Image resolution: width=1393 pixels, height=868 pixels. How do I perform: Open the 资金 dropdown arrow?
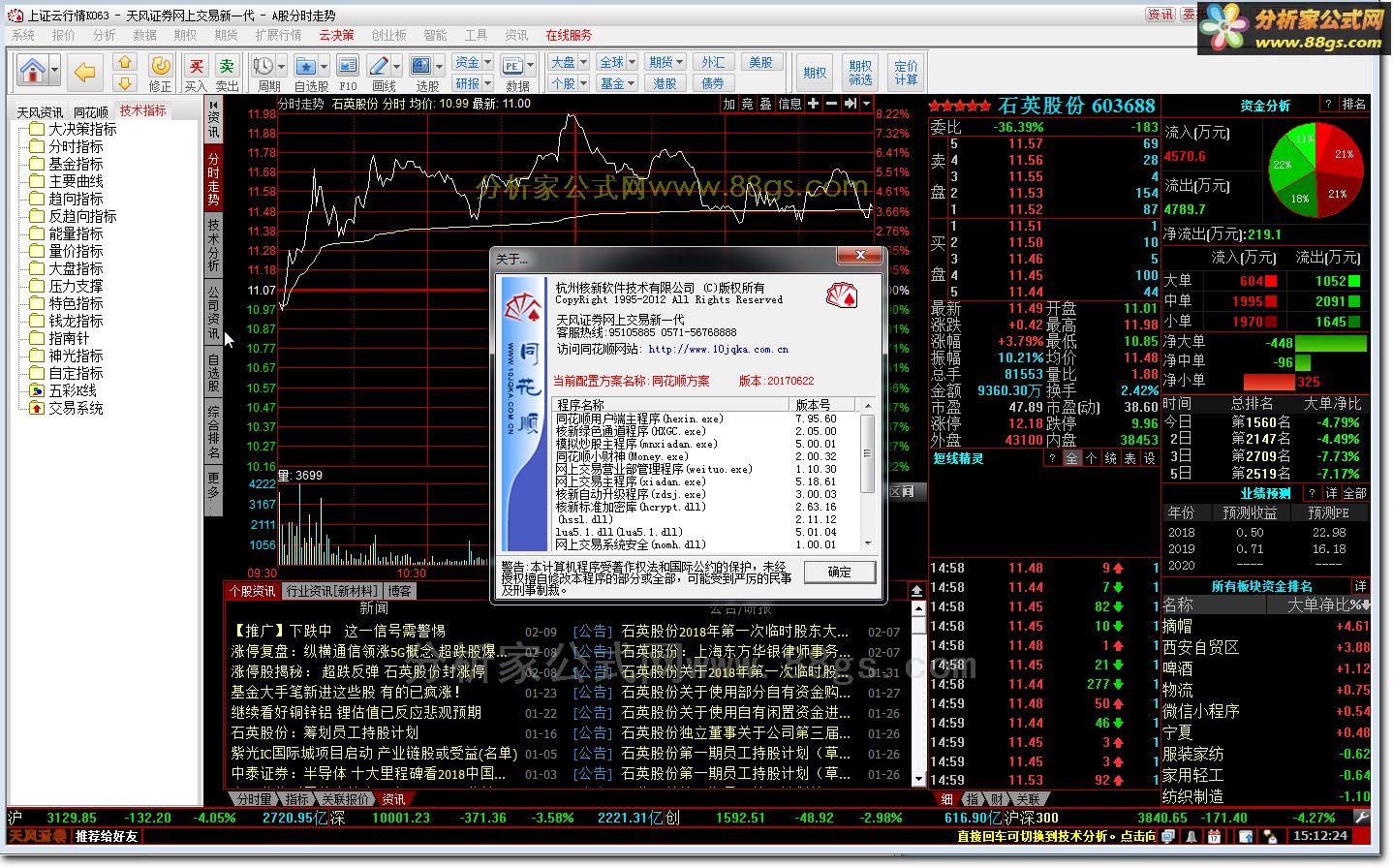tap(487, 62)
